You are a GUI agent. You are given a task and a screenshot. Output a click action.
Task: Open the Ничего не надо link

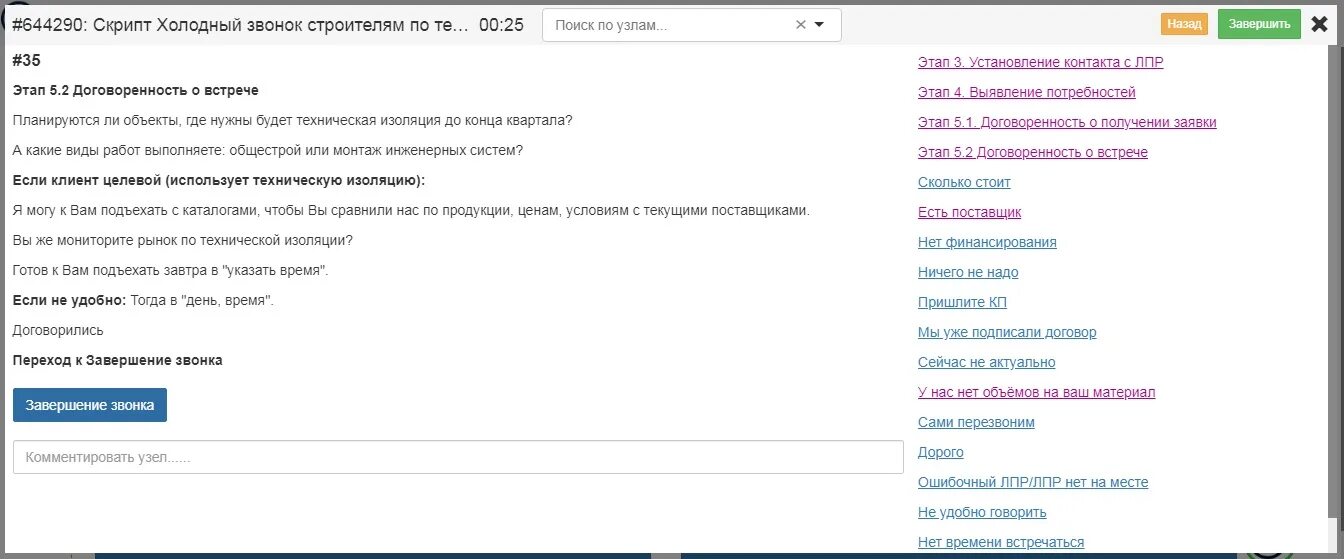pyautogui.click(x=968, y=272)
